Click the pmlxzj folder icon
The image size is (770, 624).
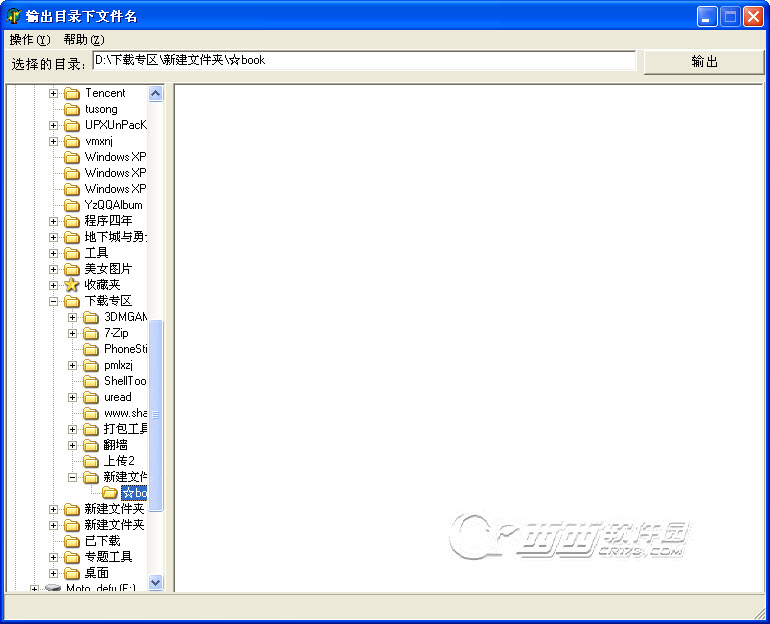tap(91, 365)
